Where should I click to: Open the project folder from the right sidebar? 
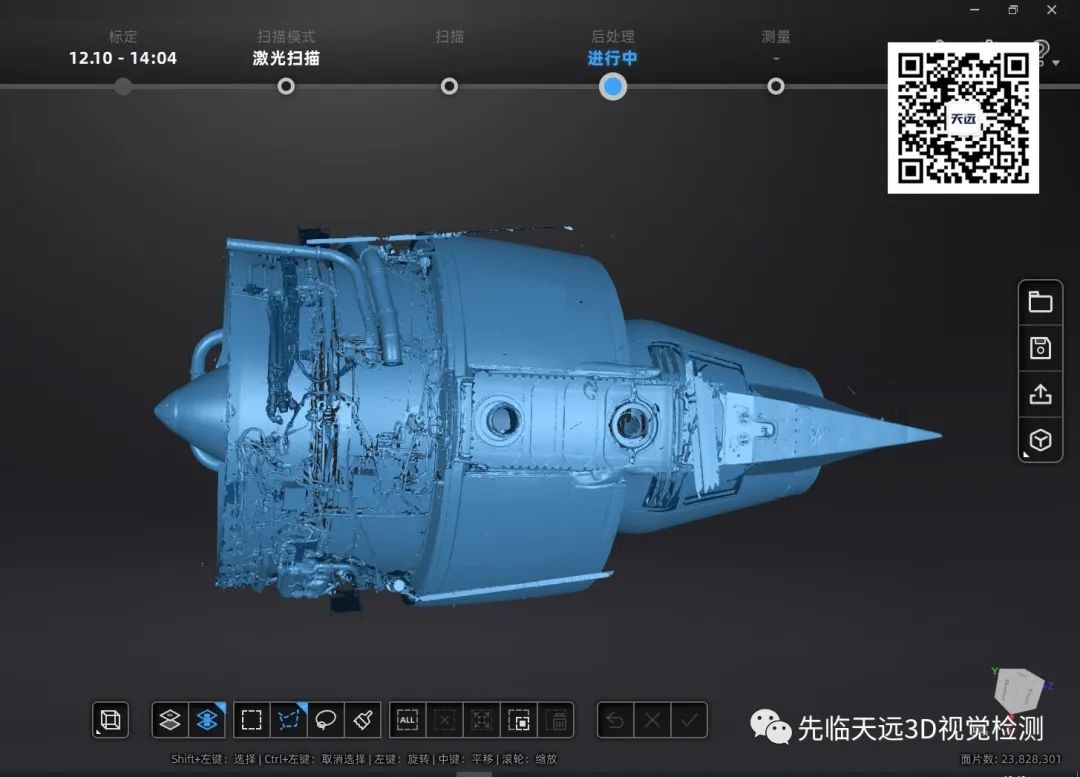click(x=1040, y=302)
